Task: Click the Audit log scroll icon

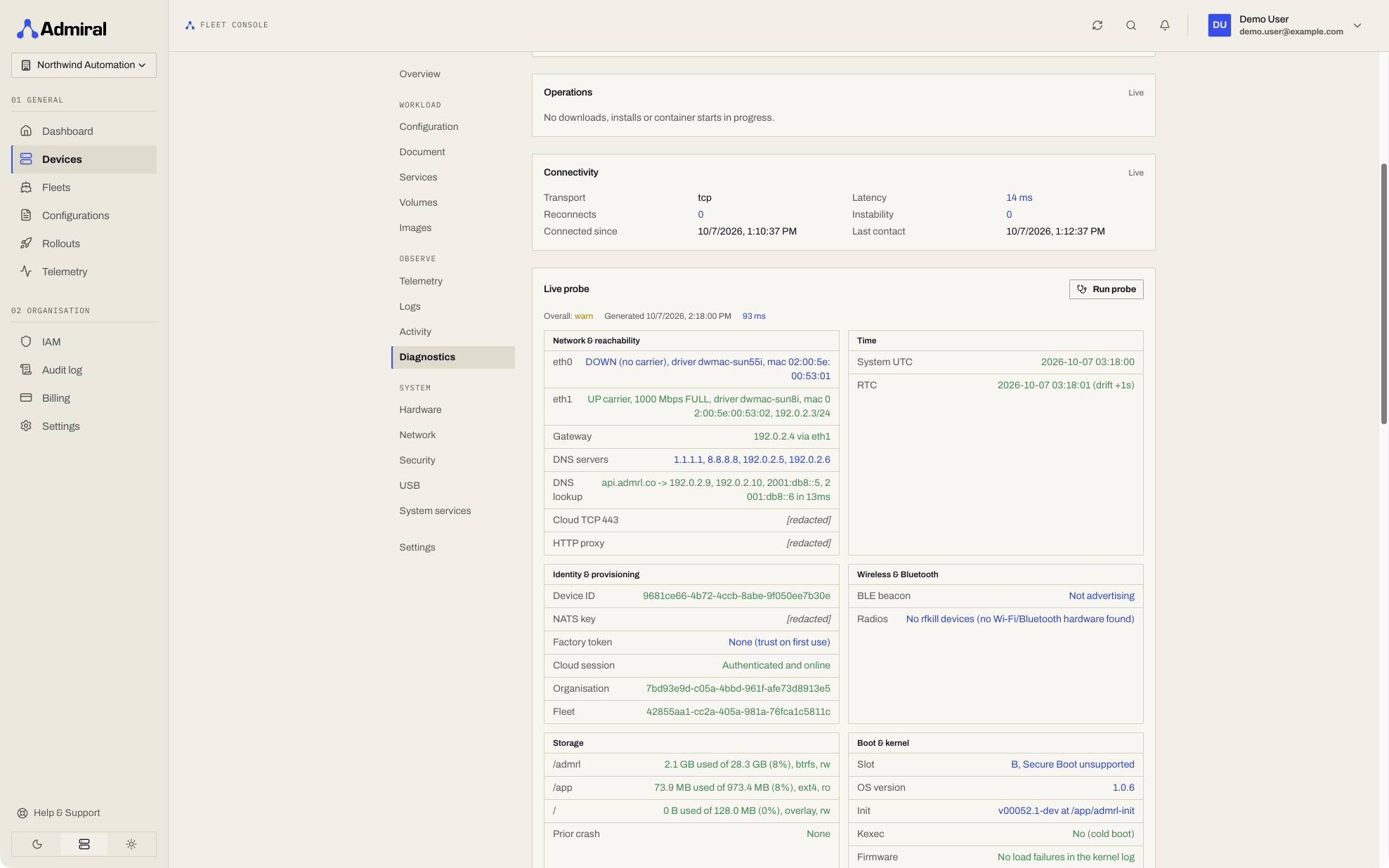Action: tap(26, 369)
